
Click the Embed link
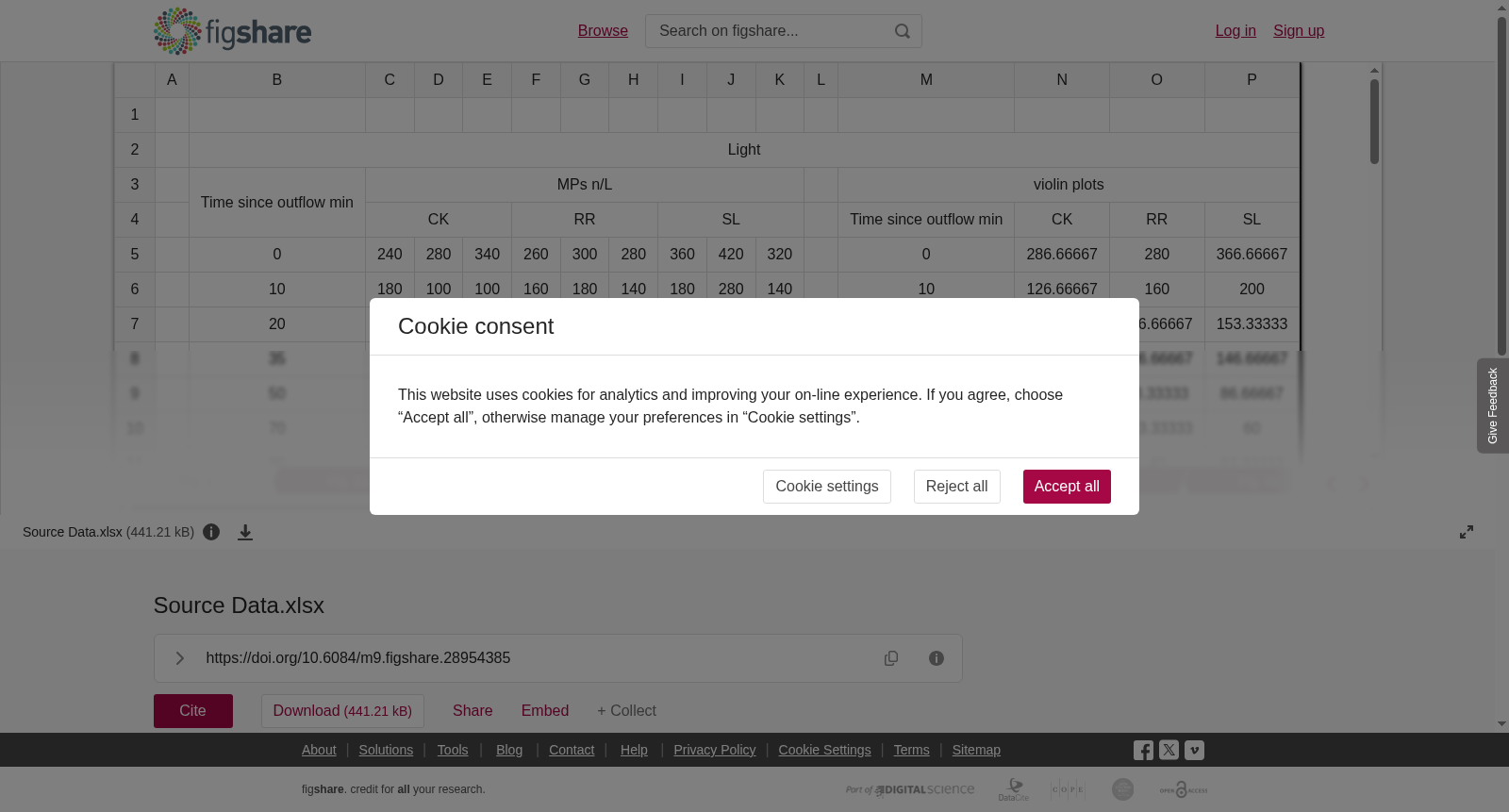[x=545, y=711]
